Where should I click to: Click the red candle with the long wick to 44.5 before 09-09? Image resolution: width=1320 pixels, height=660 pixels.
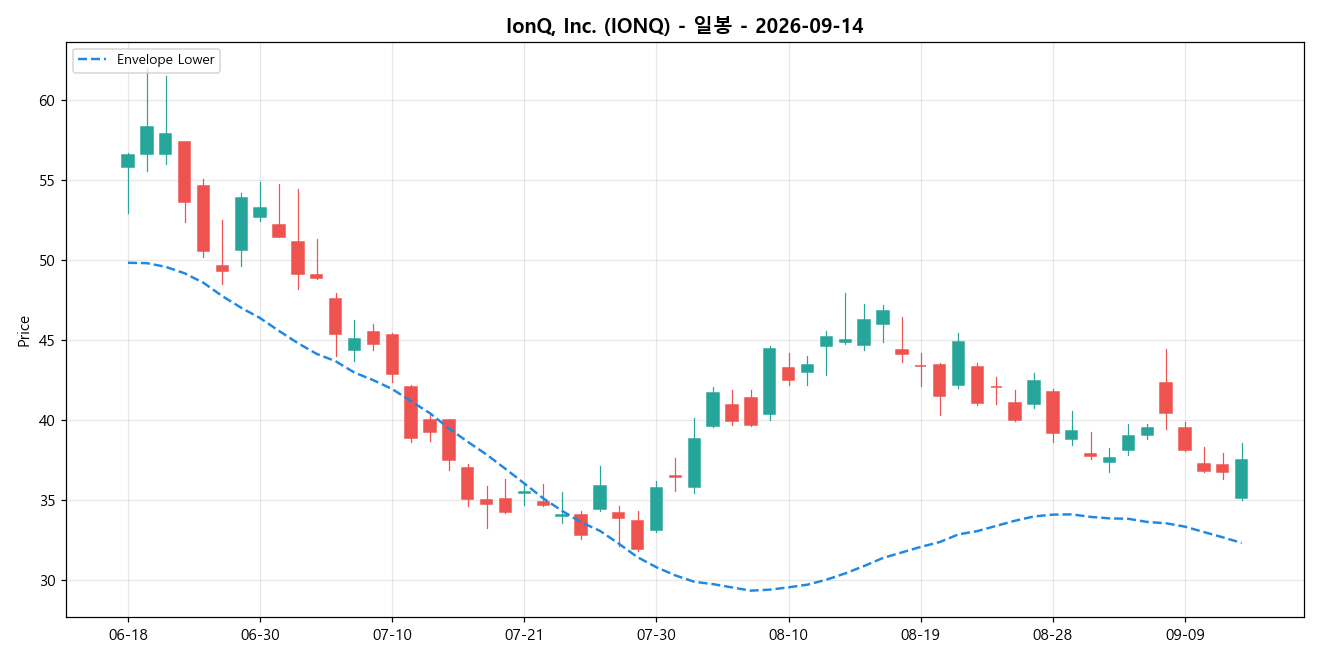[x=1166, y=398]
